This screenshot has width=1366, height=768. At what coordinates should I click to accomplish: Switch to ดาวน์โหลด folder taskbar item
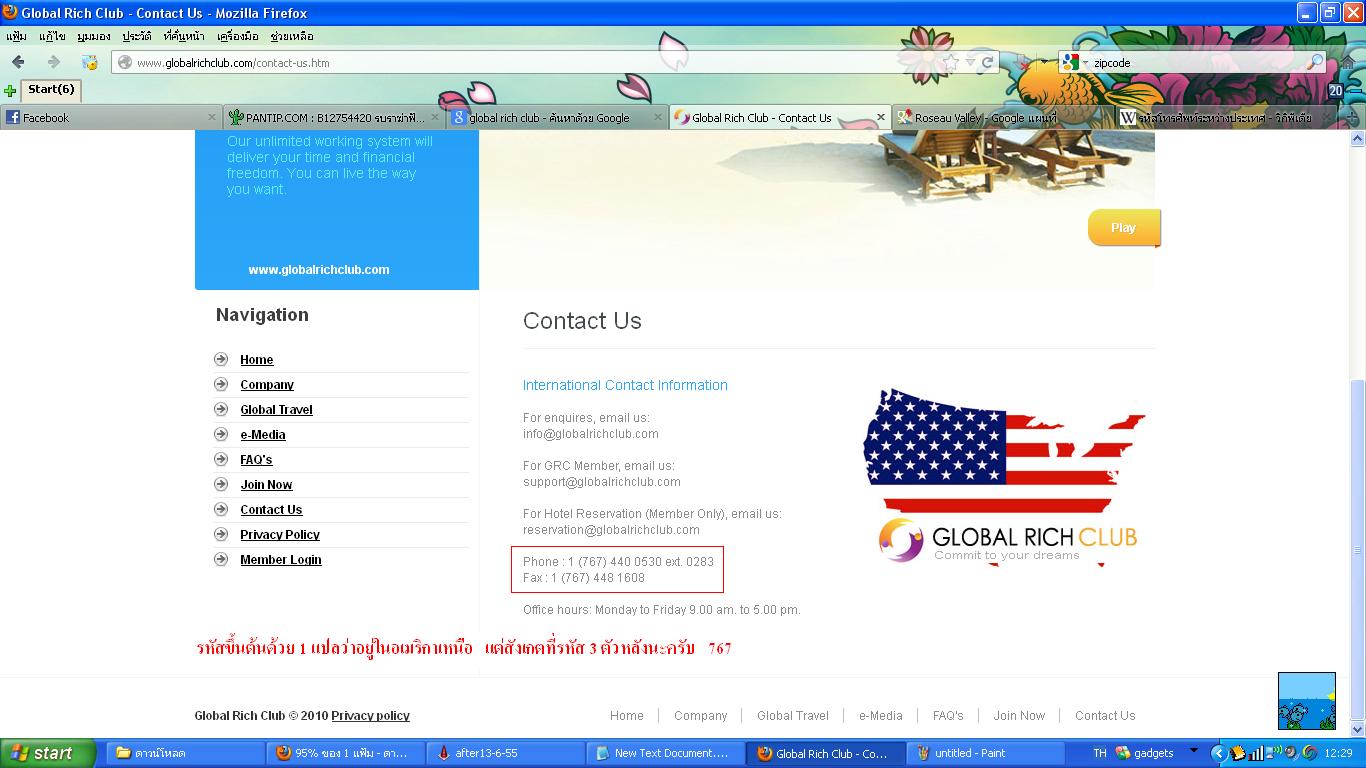(x=184, y=753)
